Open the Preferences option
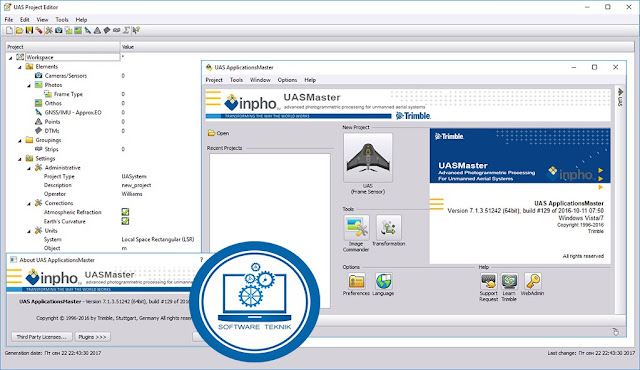 pyautogui.click(x=356, y=281)
